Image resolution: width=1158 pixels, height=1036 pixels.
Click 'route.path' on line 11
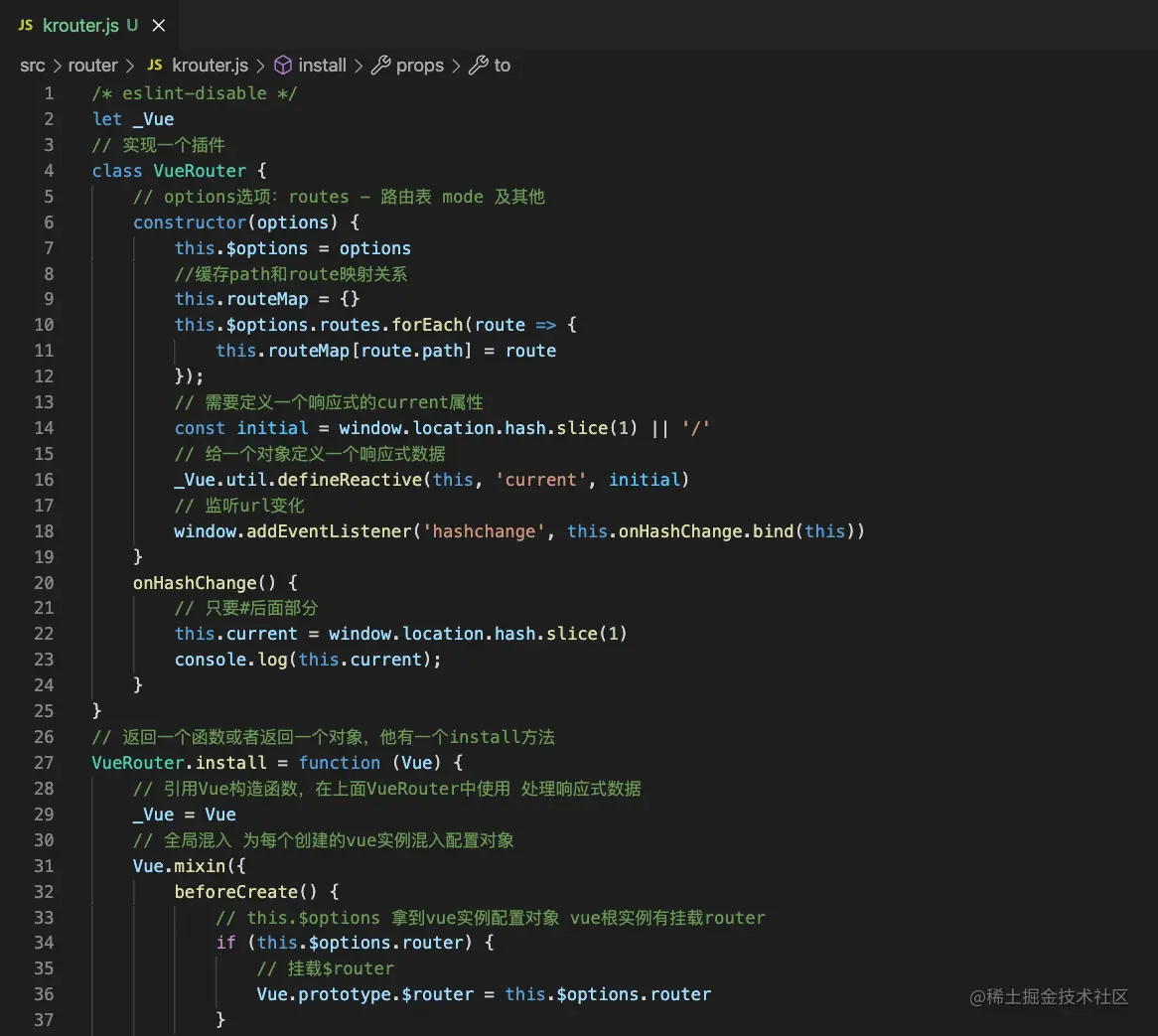pyautogui.click(x=412, y=351)
